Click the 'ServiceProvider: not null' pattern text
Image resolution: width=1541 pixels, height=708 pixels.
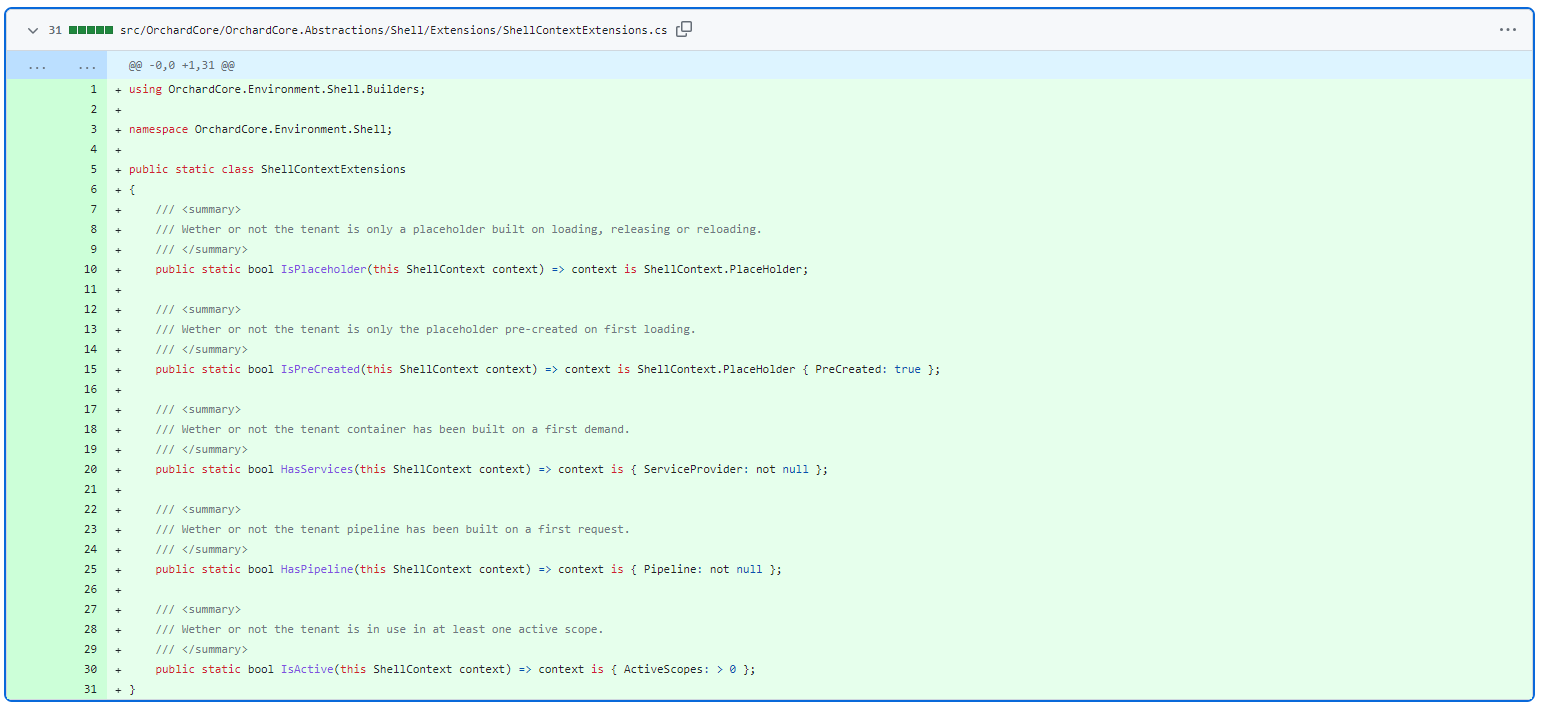click(x=726, y=469)
